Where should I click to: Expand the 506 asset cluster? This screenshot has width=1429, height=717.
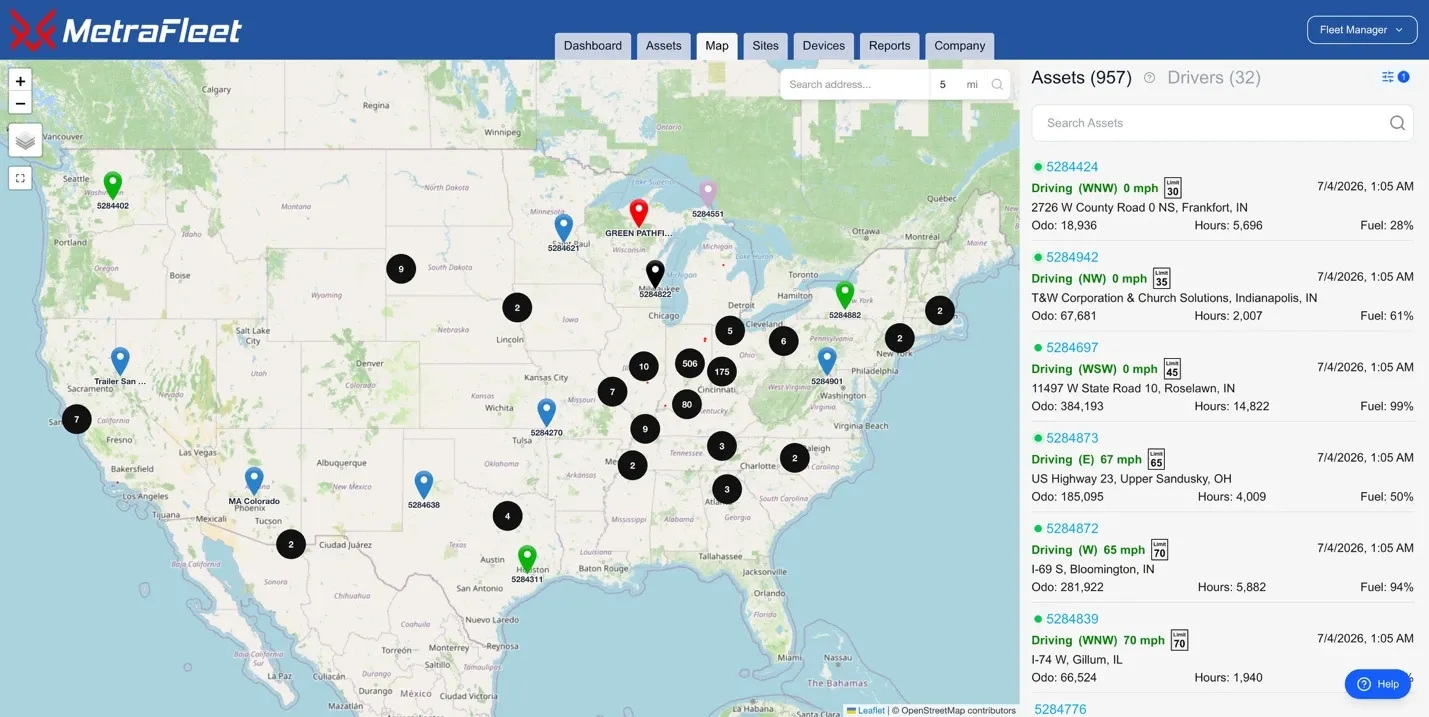(689, 364)
